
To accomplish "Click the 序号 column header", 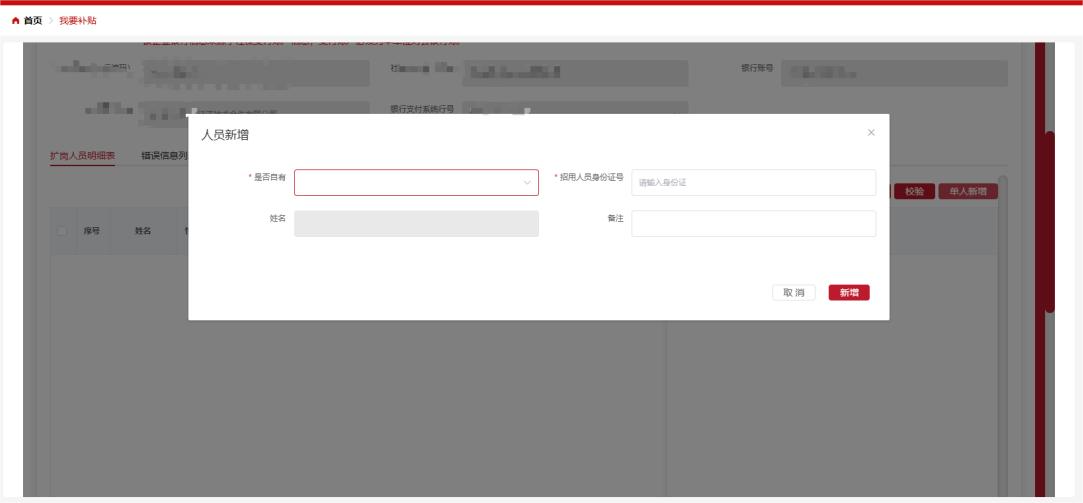I will pos(91,230).
